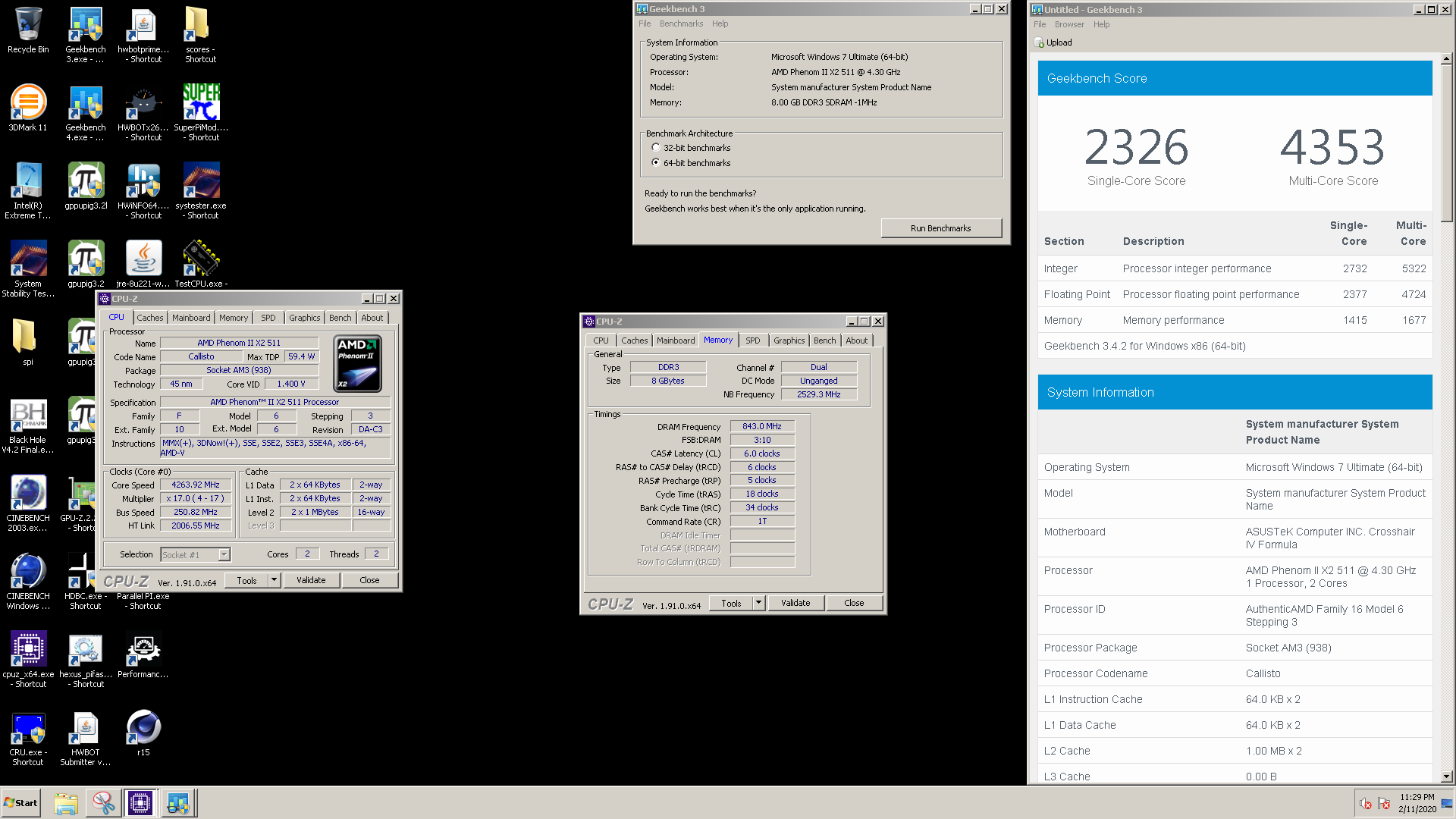
Task: Open the Recycle Bin desktop icon
Action: point(28,30)
